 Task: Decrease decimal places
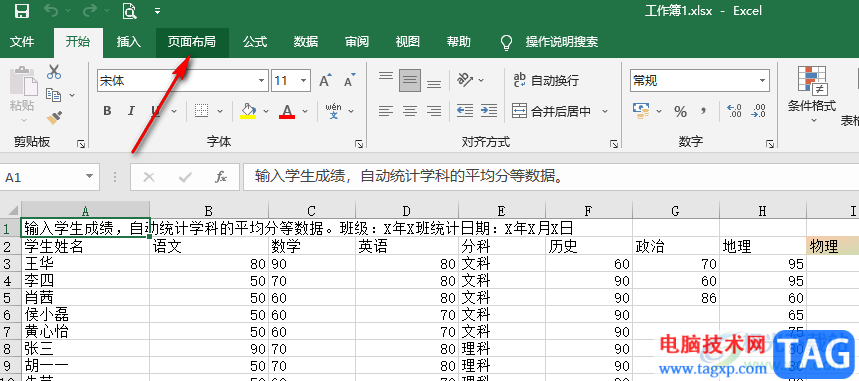tap(758, 111)
